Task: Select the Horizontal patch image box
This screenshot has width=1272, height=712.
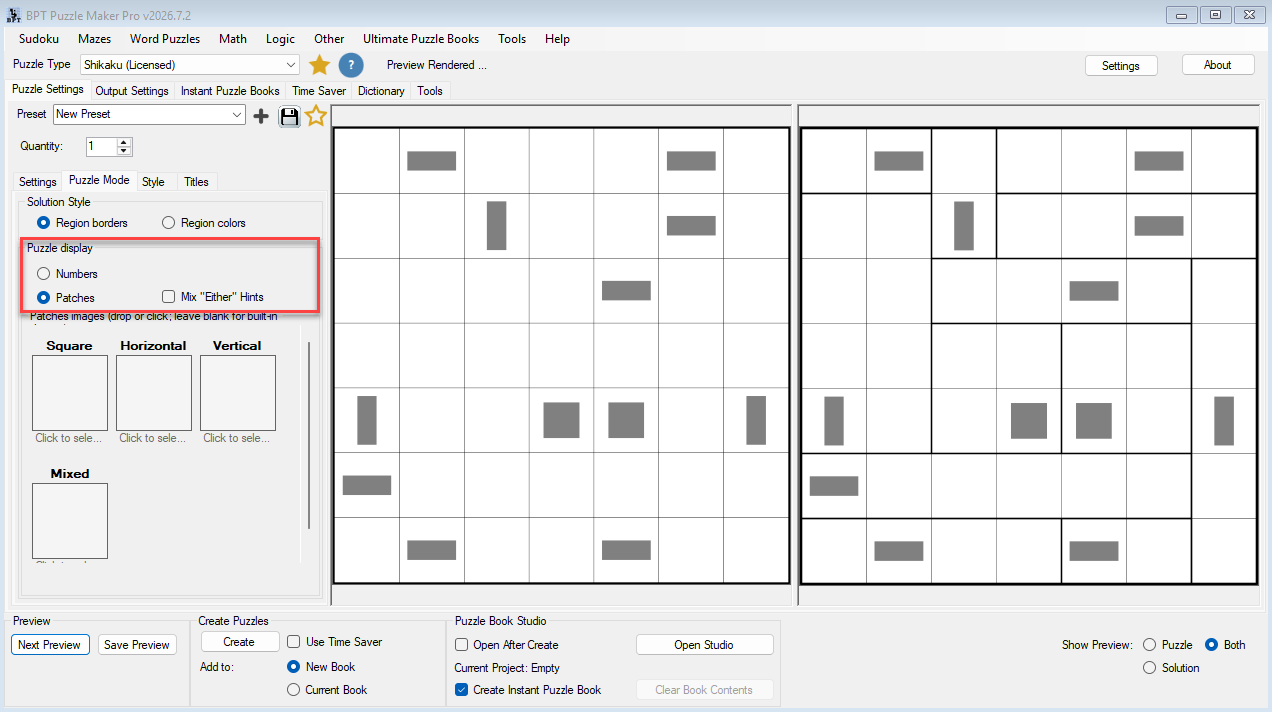Action: (154, 393)
